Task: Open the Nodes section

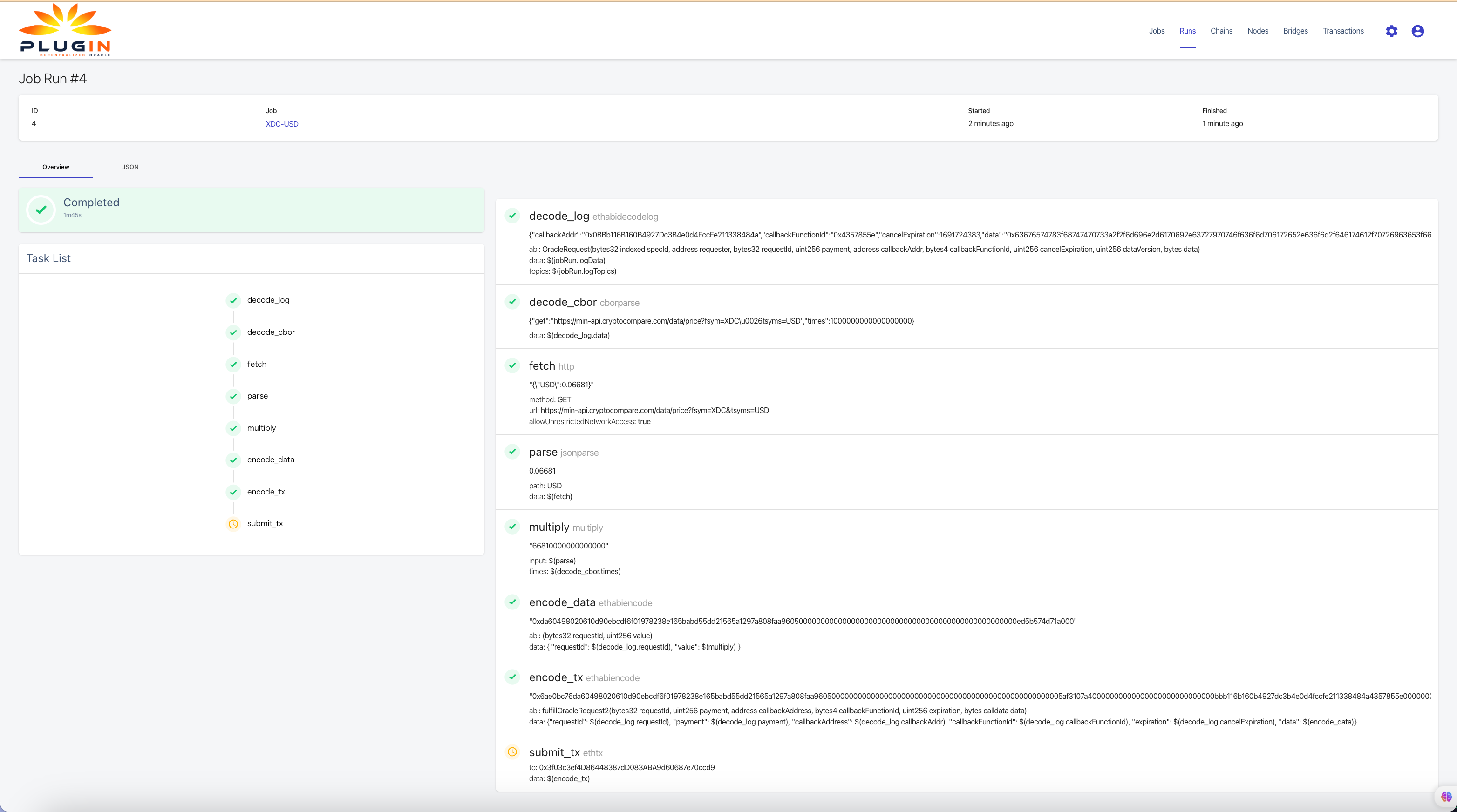Action: coord(1257,31)
